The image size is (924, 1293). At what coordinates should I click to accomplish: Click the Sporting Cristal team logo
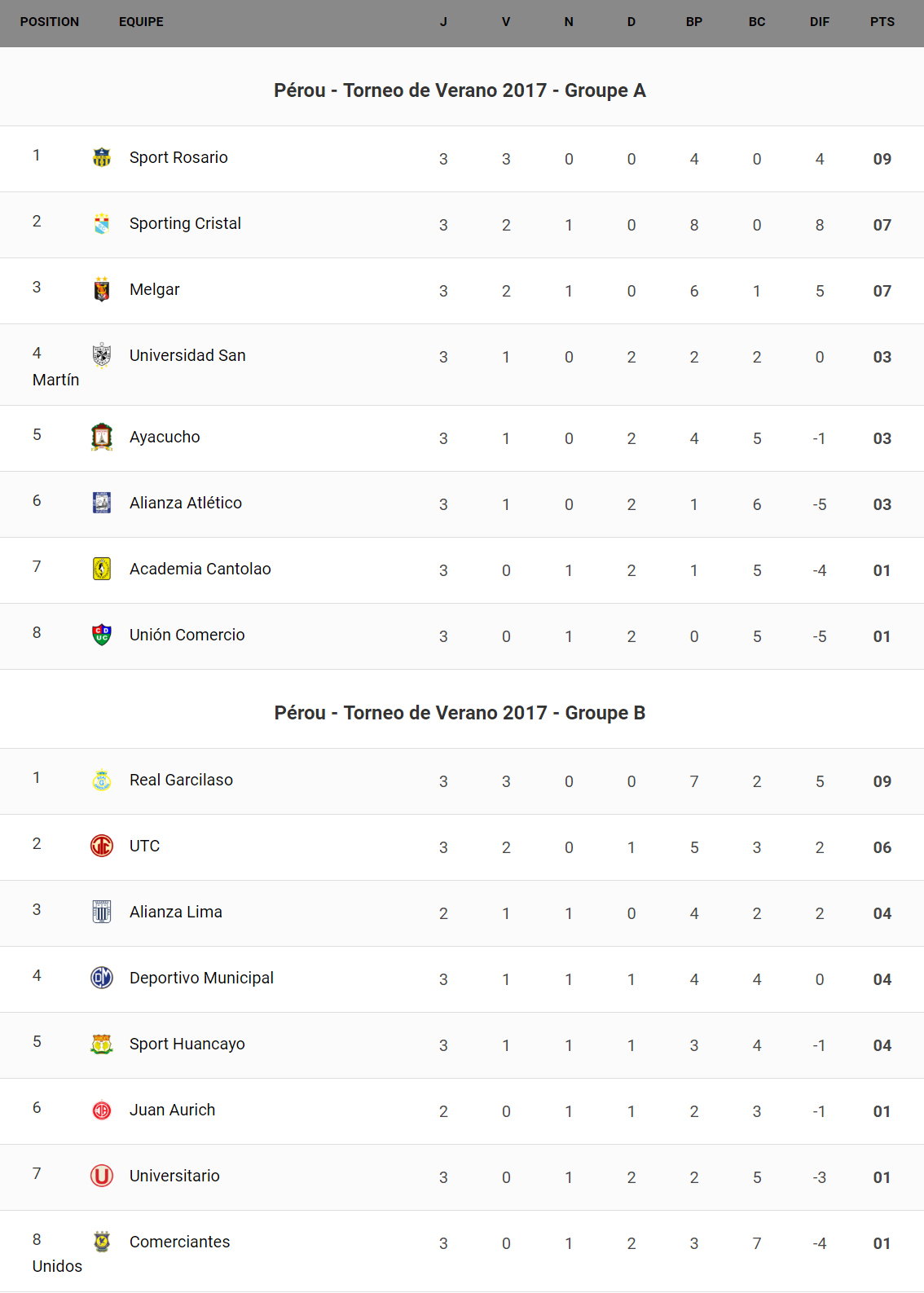coord(102,223)
